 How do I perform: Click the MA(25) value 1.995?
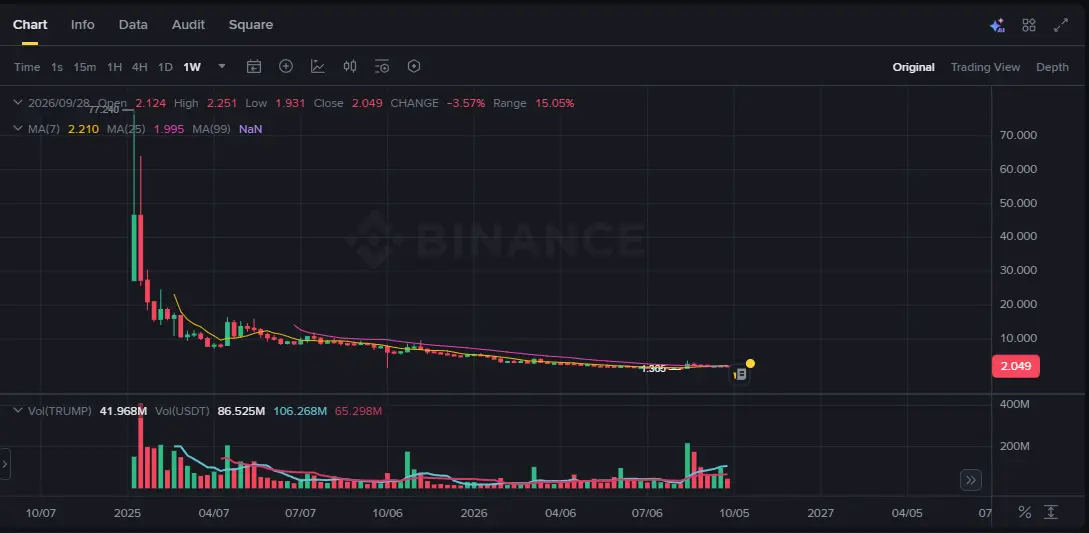click(169, 129)
